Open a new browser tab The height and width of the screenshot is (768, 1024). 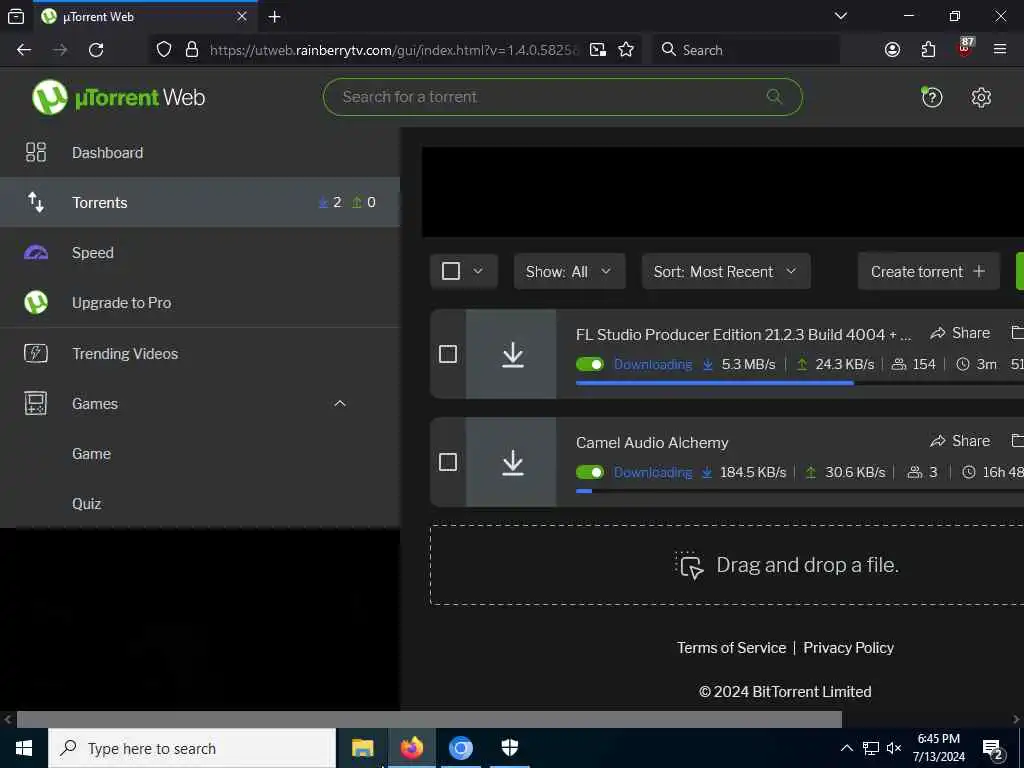coord(274,16)
